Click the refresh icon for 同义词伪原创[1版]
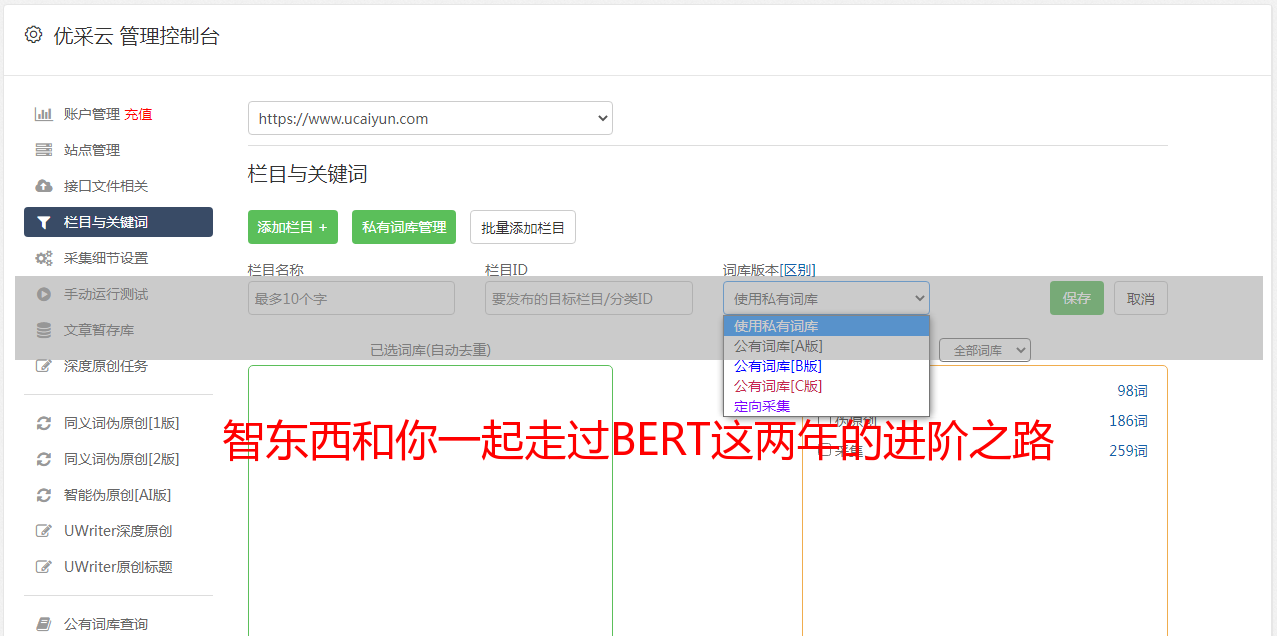Screen dimensions: 1277x636 (43, 423)
